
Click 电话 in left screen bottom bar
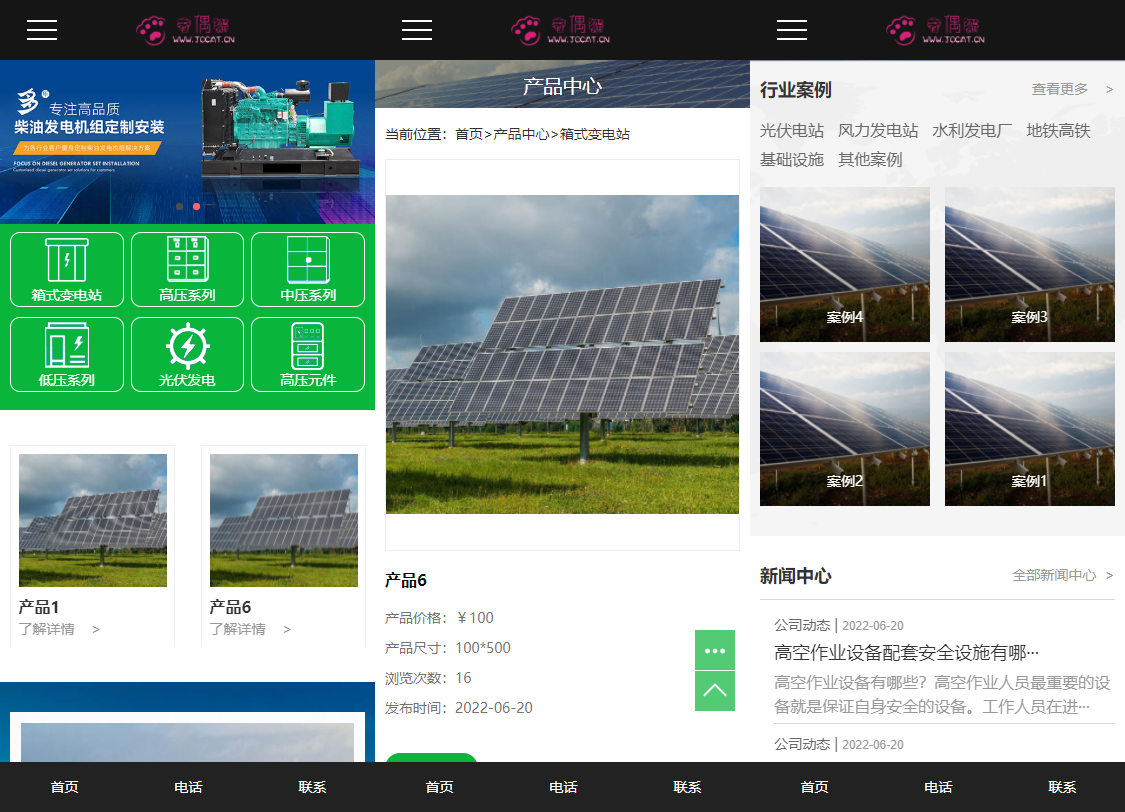(x=188, y=787)
